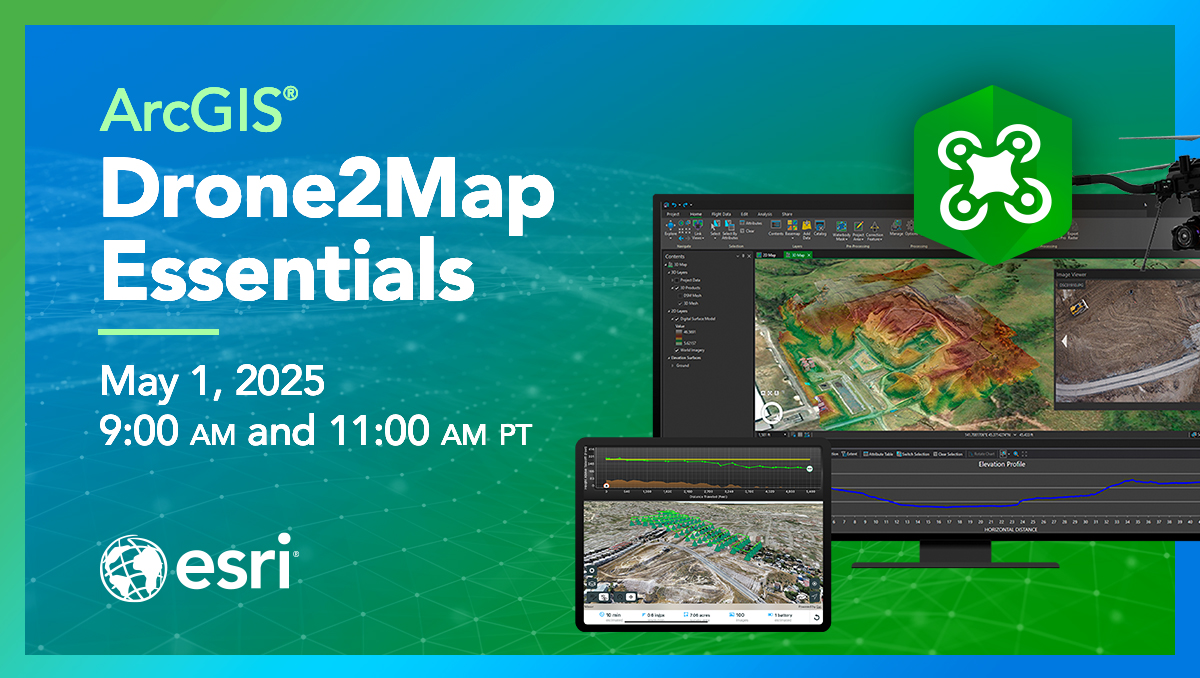
Task: Collapse the Elevation Surfaces group
Action: pos(669,358)
